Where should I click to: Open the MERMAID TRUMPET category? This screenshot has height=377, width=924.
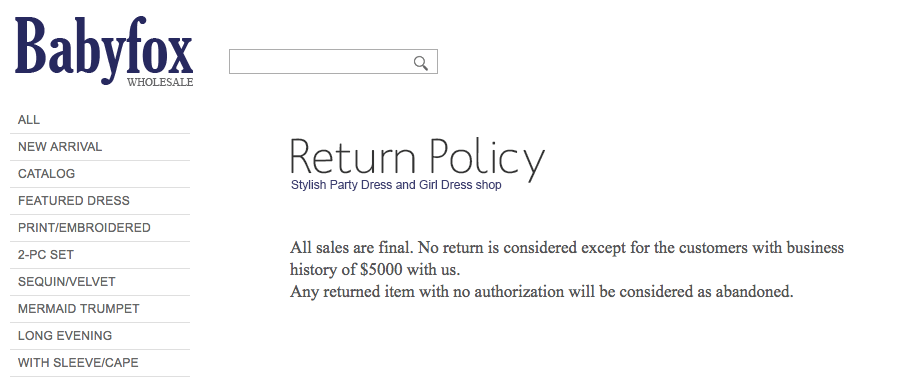[x=100, y=310]
